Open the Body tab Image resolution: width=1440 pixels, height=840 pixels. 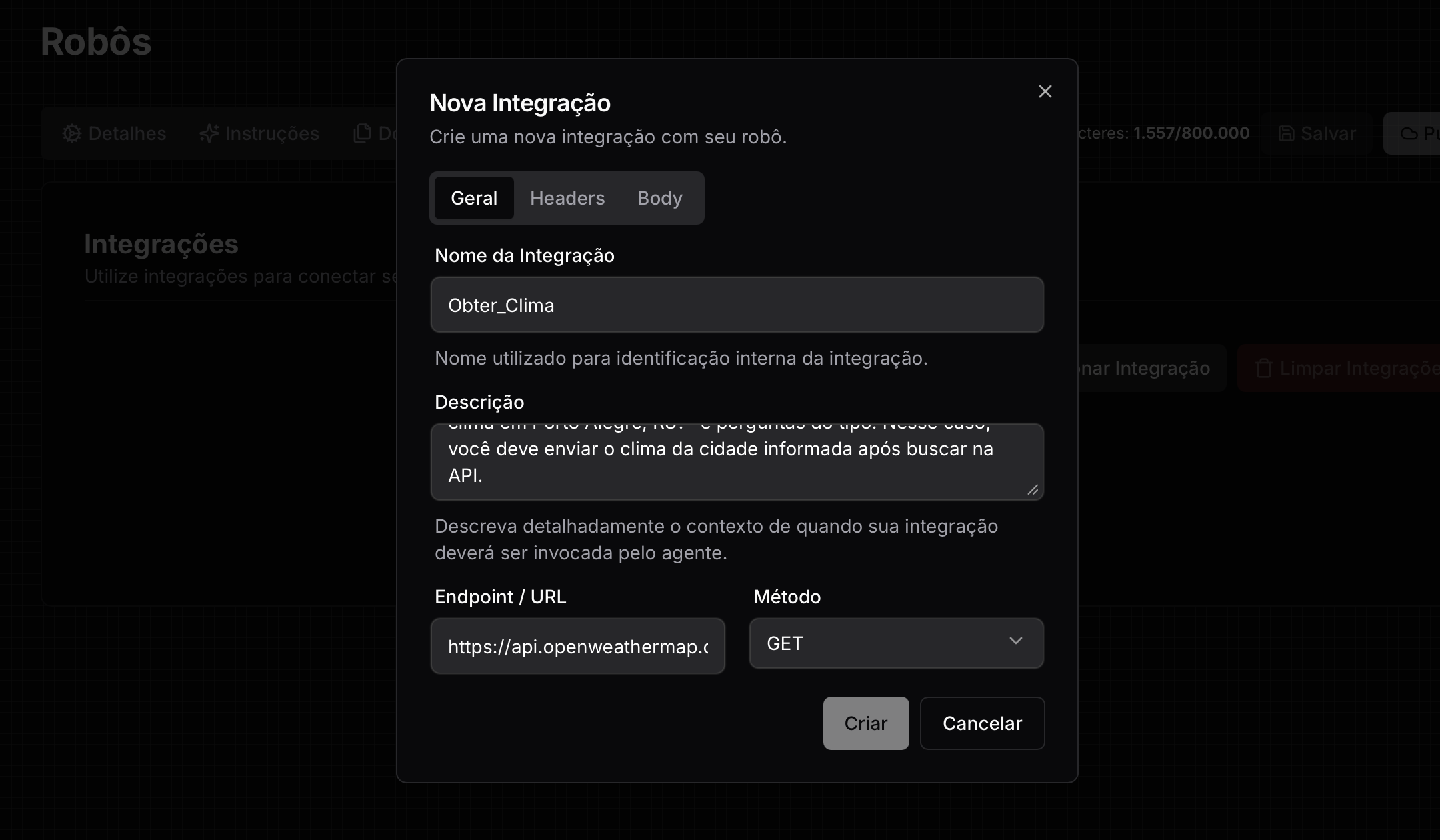tap(659, 198)
